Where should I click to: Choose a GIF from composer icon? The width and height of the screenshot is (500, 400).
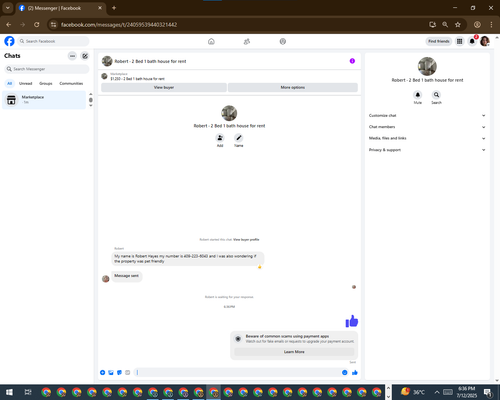click(x=127, y=372)
